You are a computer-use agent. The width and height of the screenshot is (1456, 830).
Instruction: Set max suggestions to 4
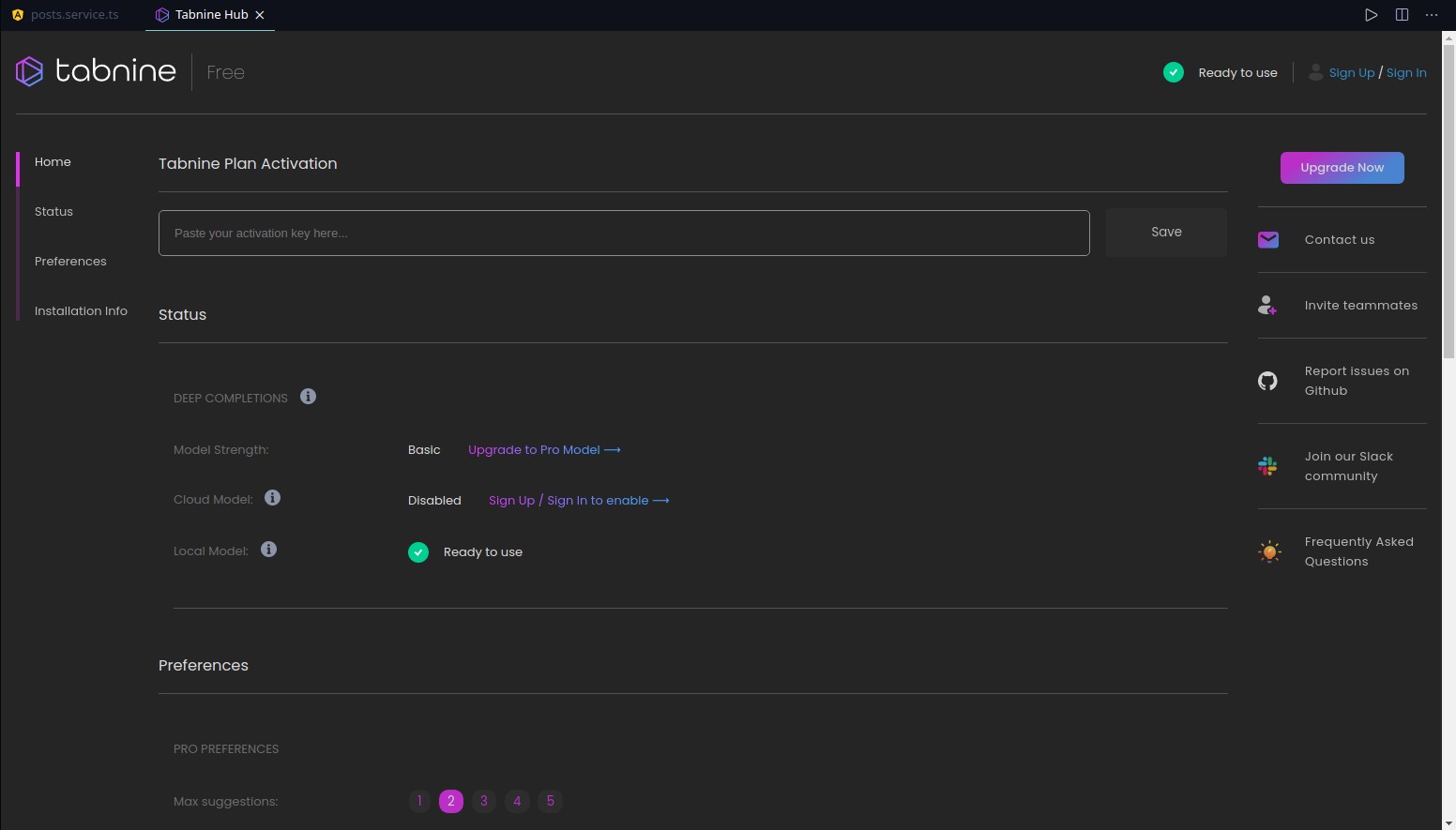(517, 801)
